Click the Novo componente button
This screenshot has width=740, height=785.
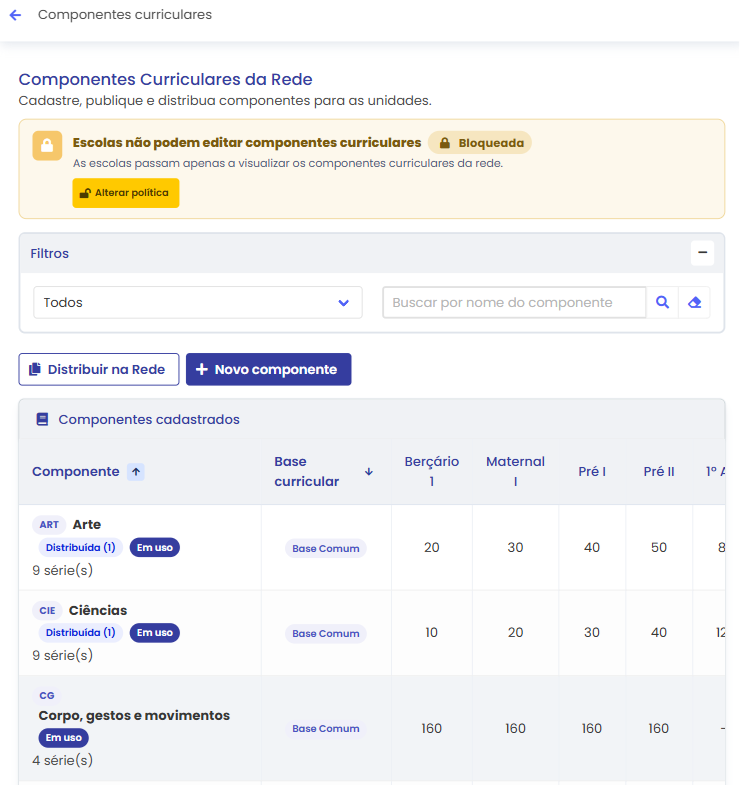[x=268, y=369]
